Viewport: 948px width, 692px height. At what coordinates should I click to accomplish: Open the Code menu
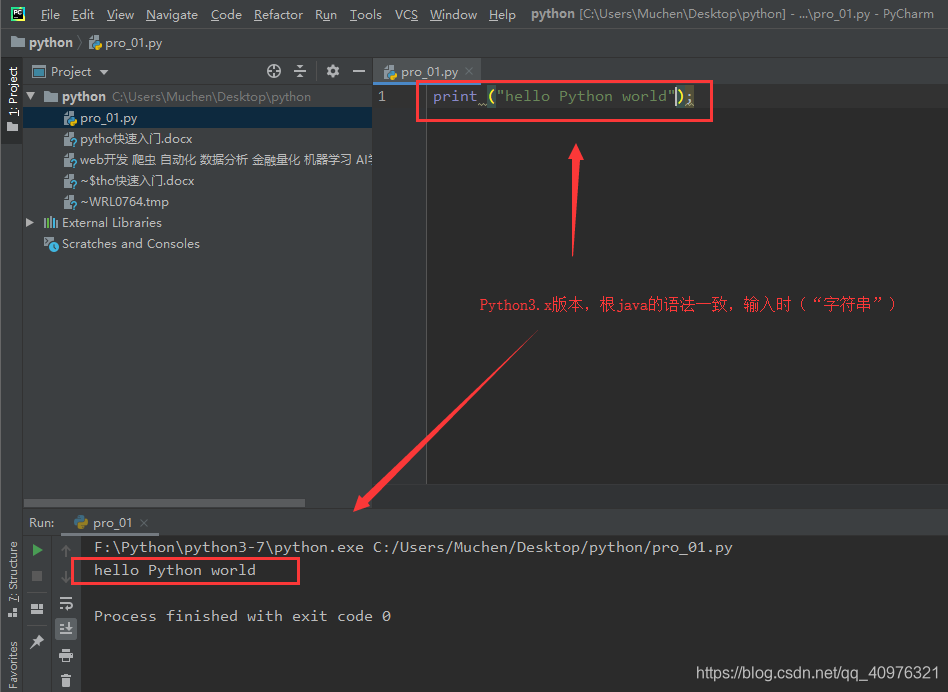point(226,15)
